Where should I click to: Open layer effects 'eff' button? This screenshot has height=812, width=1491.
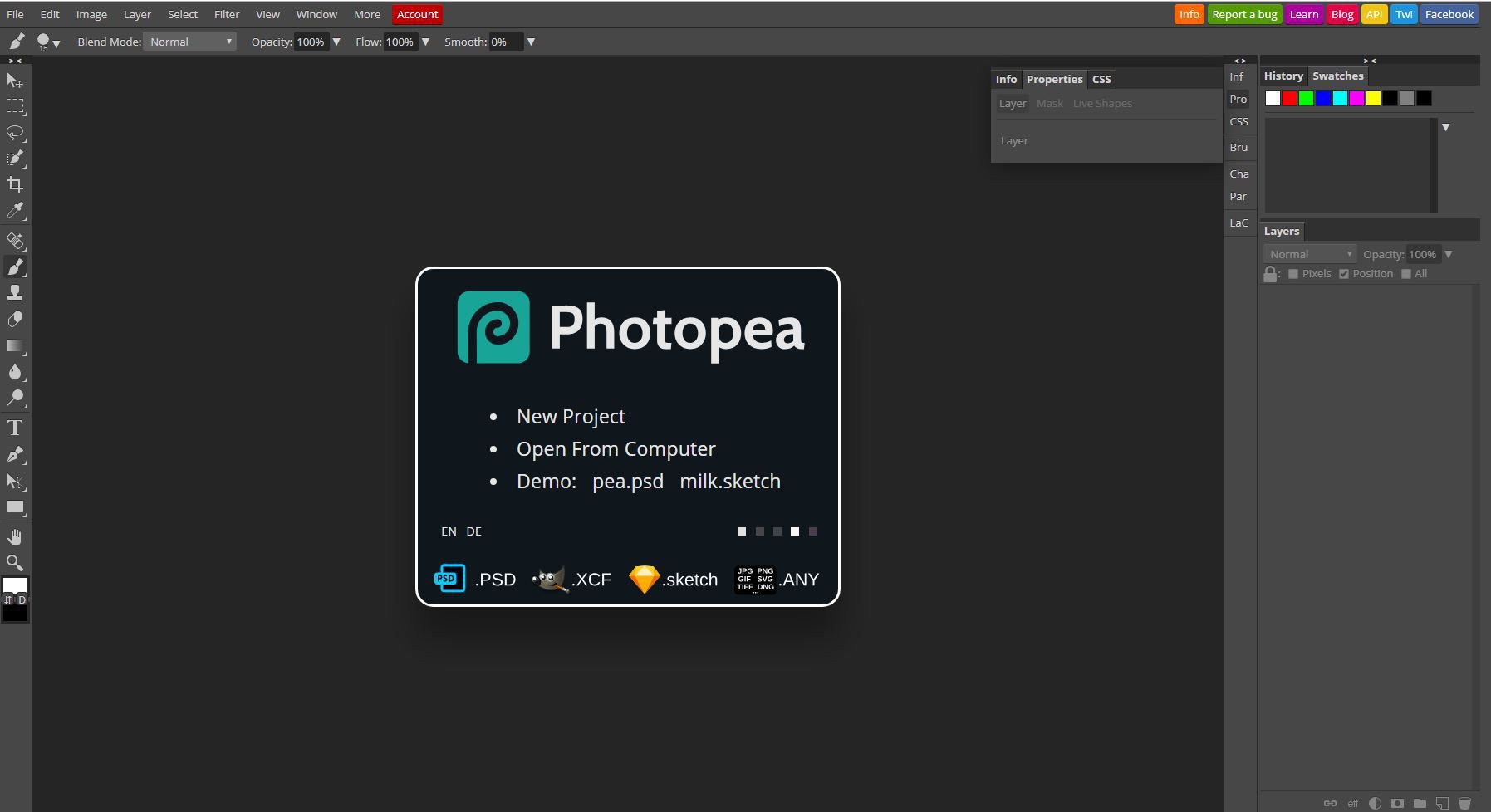point(1353,803)
